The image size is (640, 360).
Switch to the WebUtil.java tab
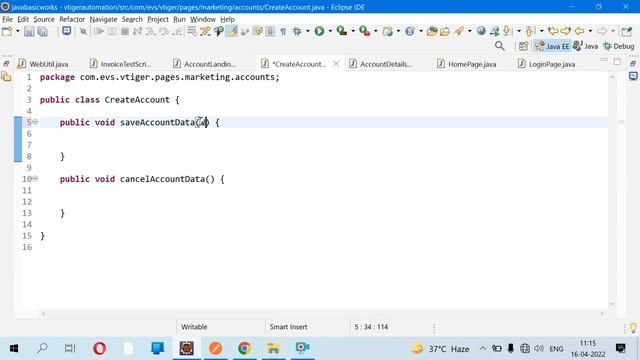pos(44,64)
